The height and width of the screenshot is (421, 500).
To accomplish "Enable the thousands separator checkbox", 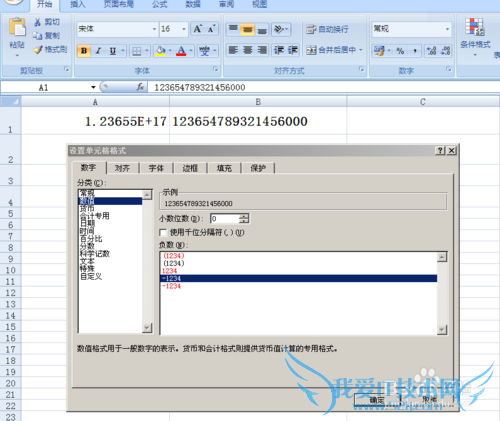I will pos(163,232).
